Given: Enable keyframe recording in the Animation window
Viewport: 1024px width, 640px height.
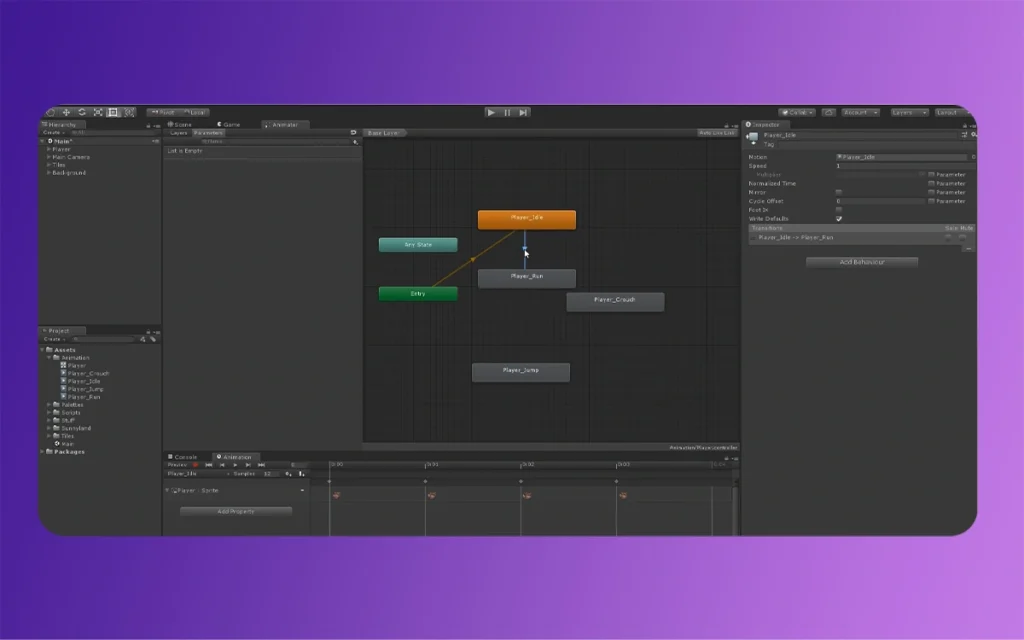Looking at the screenshot, I should [194, 465].
